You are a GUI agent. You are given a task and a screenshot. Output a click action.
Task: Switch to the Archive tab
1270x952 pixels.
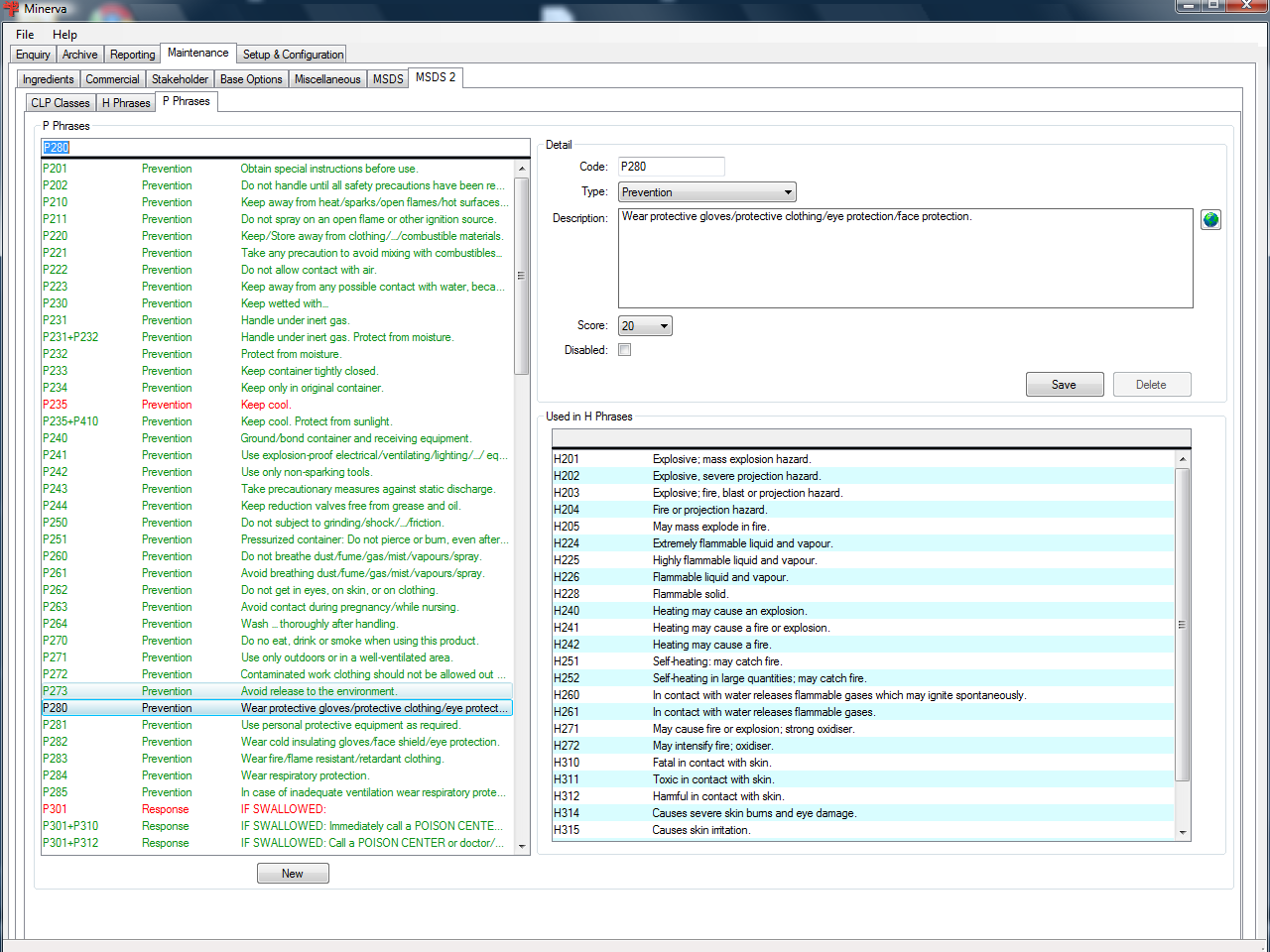pos(80,55)
